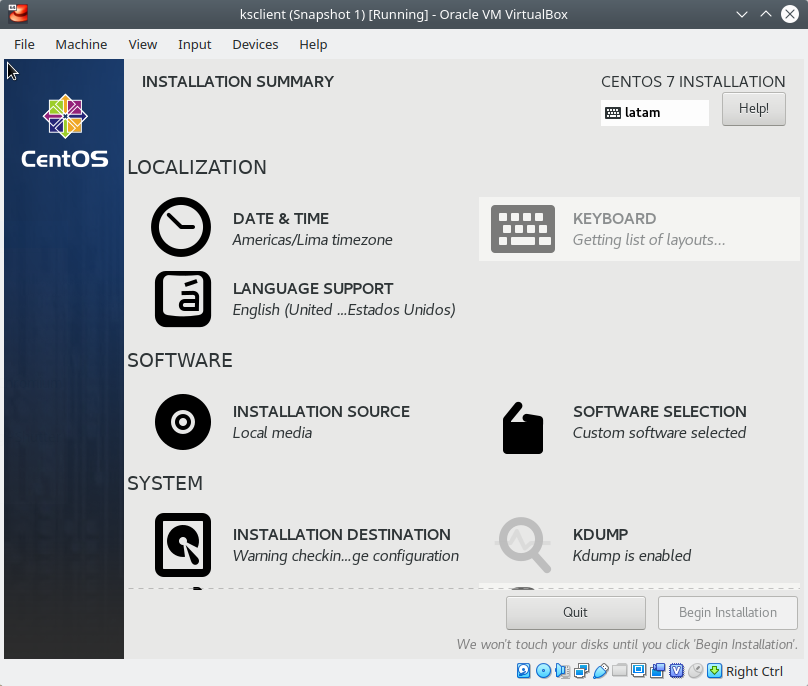Image resolution: width=808 pixels, height=686 pixels.
Task: Open the View menu
Action: 143,44
